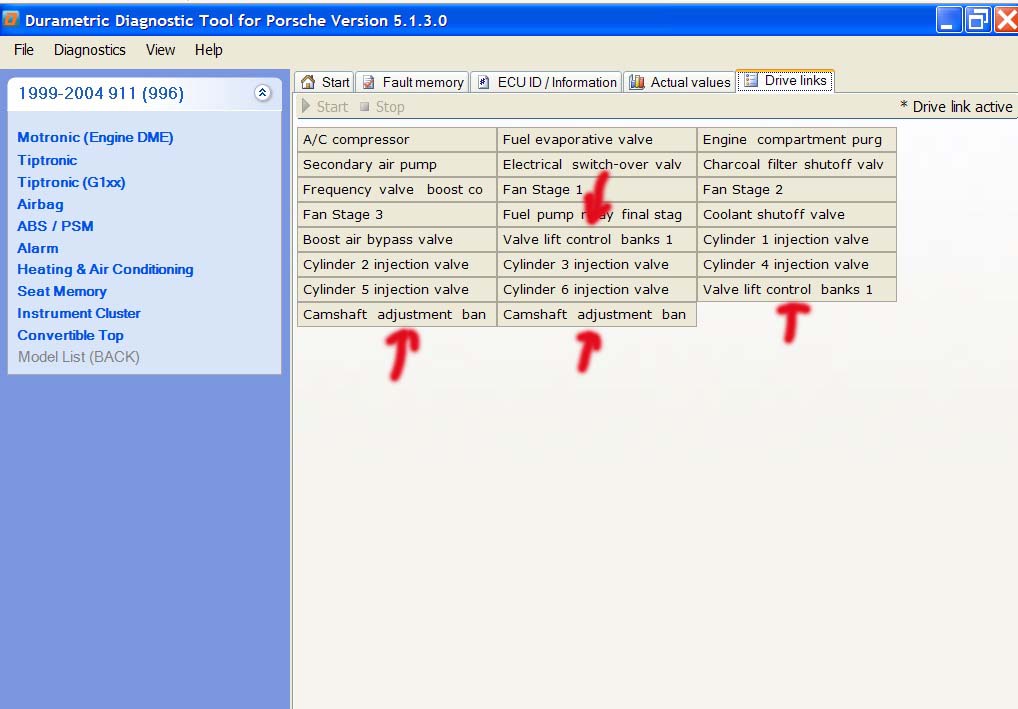Open the Convertible Top module
1018x709 pixels.
pyautogui.click(x=70, y=336)
